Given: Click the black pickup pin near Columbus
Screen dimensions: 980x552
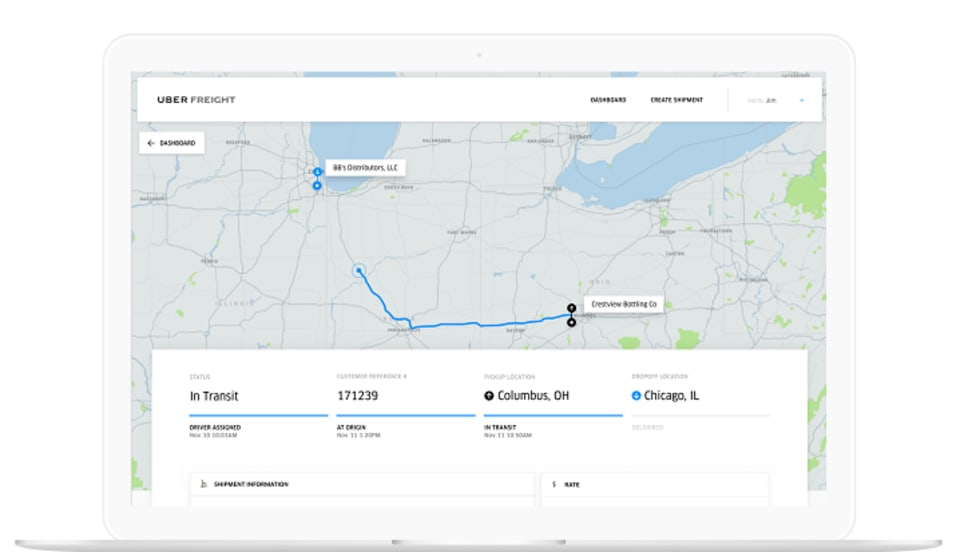Looking at the screenshot, I should [x=571, y=308].
